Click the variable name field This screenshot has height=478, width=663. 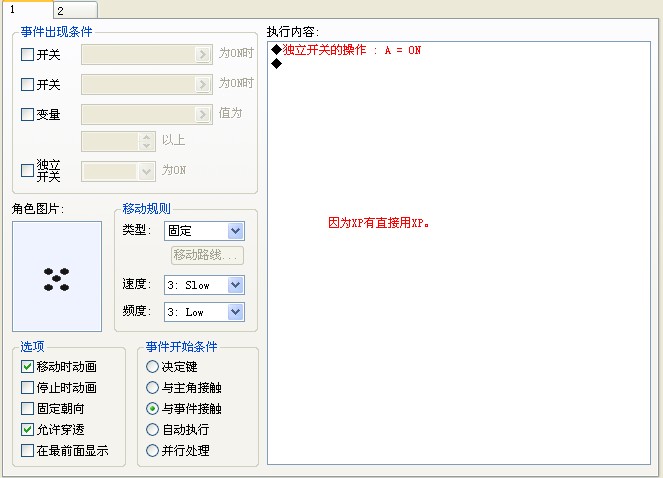click(147, 115)
